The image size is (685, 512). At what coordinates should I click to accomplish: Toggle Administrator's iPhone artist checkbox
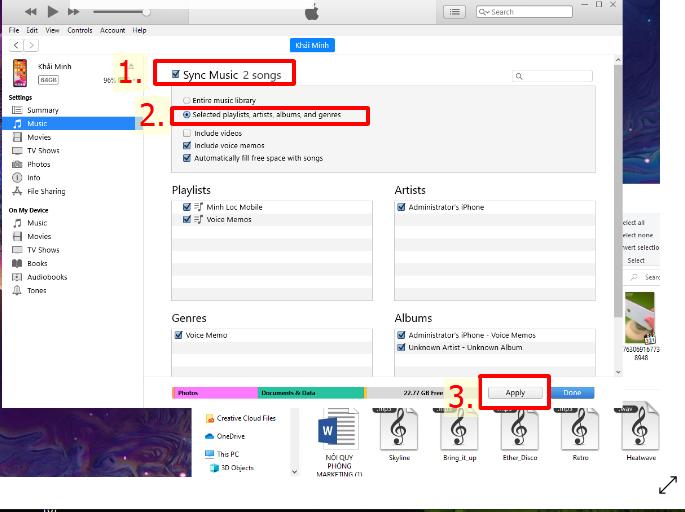click(x=401, y=207)
